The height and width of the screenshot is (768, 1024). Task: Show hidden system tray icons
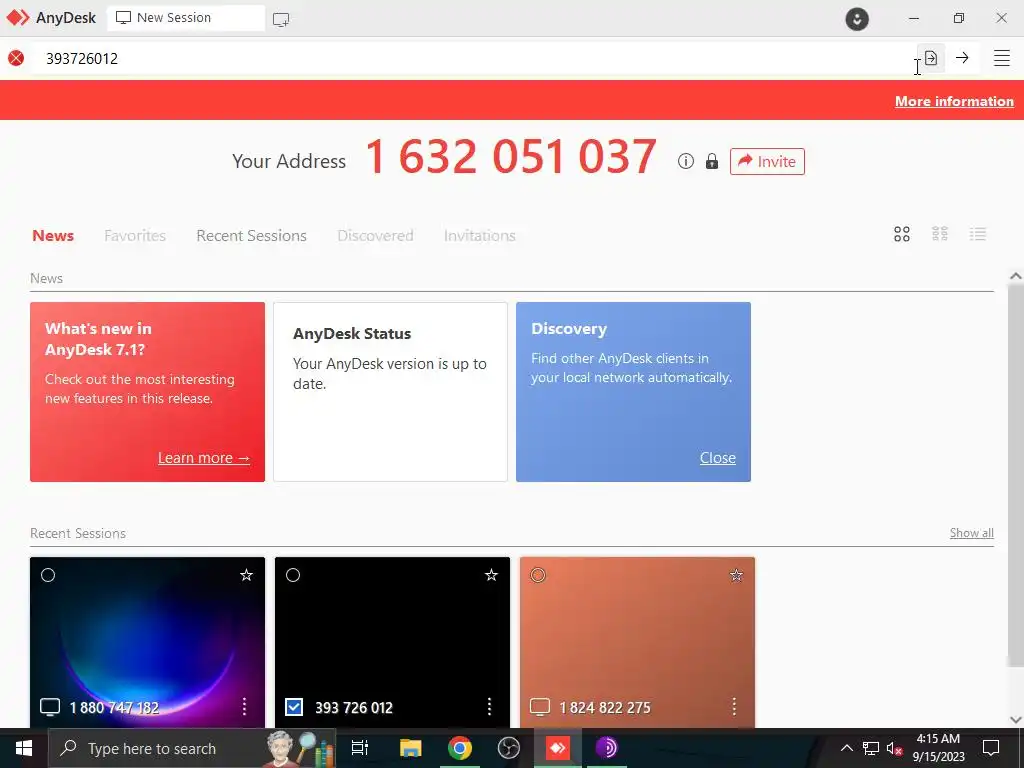point(846,748)
